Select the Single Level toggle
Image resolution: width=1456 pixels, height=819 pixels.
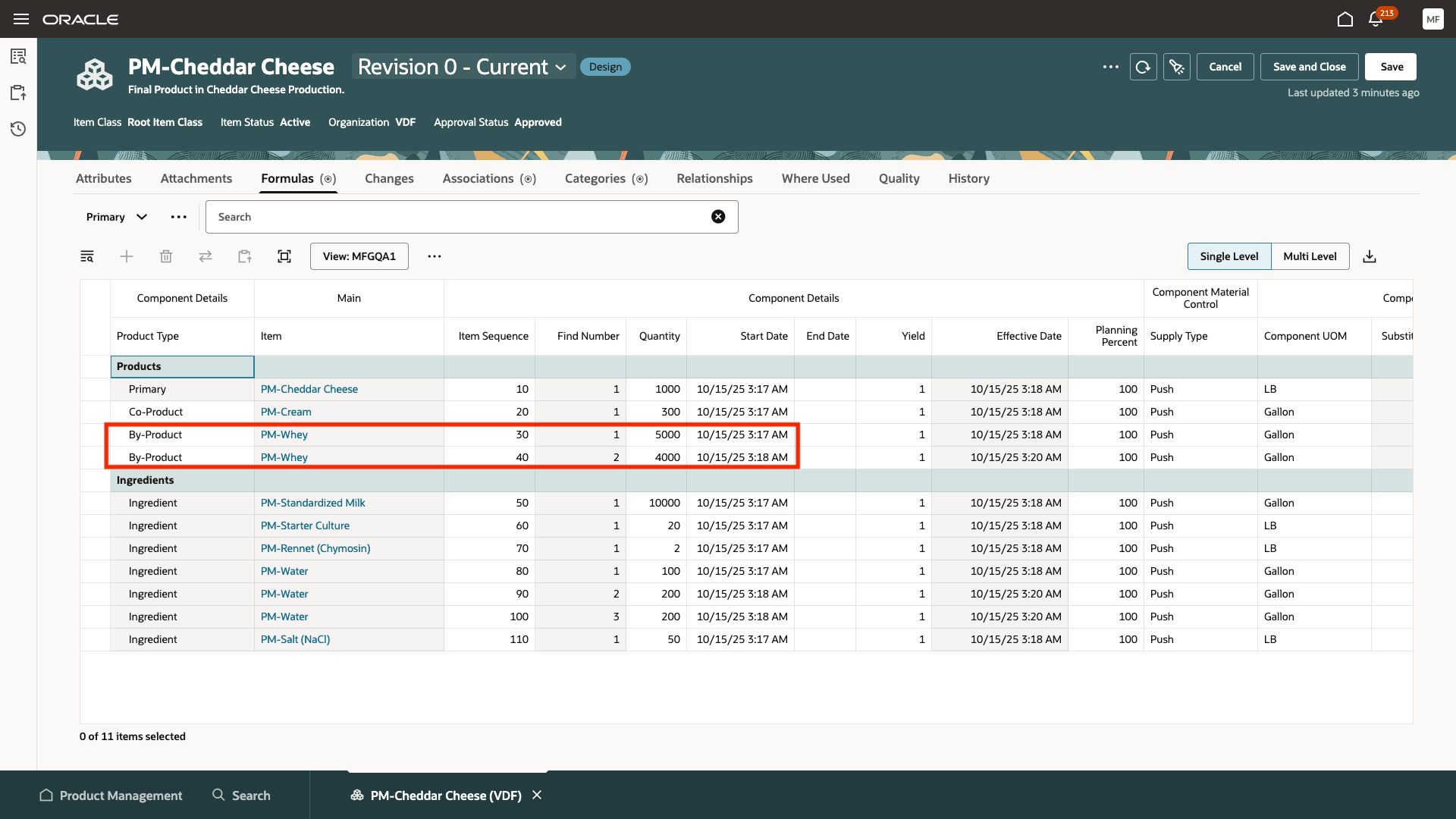click(x=1228, y=256)
